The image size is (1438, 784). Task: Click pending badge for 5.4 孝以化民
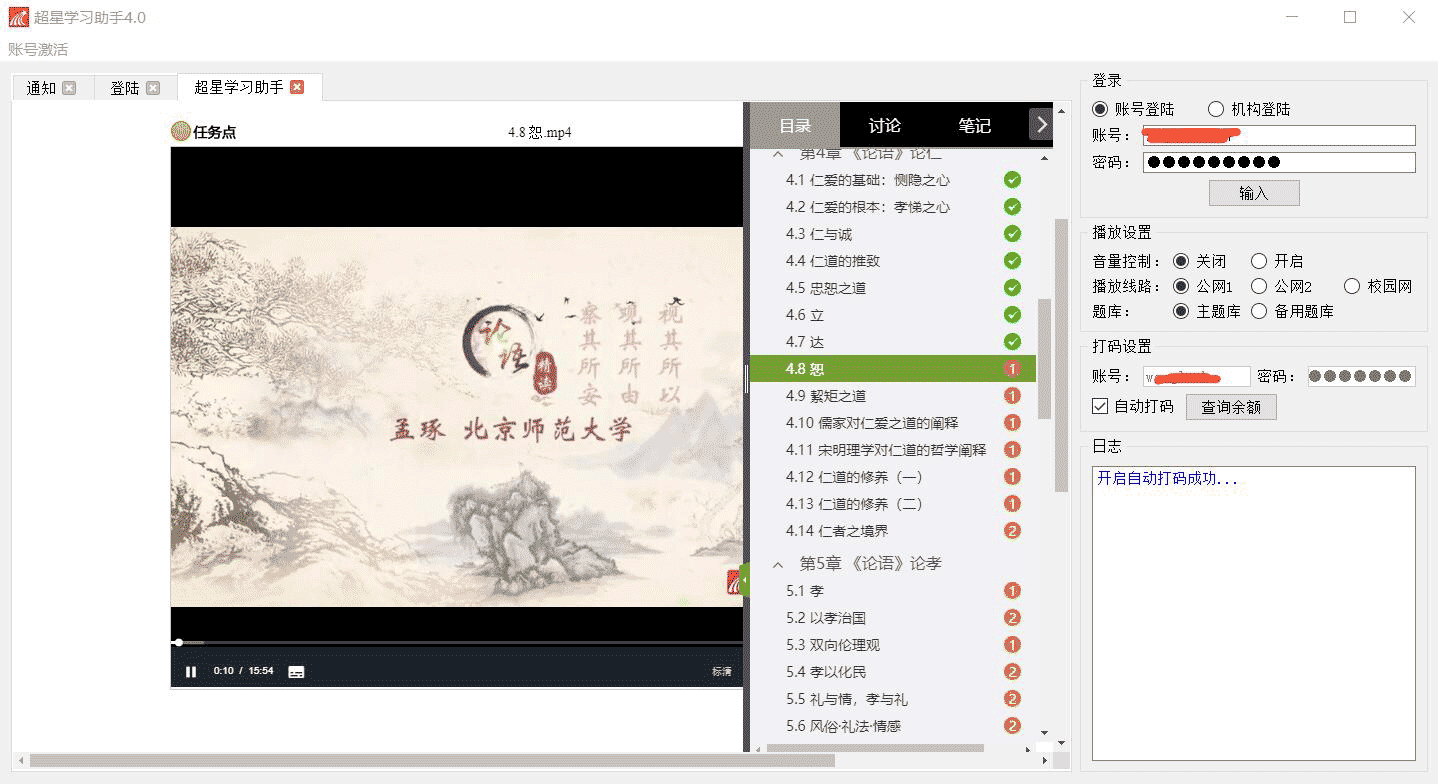[x=1012, y=672]
